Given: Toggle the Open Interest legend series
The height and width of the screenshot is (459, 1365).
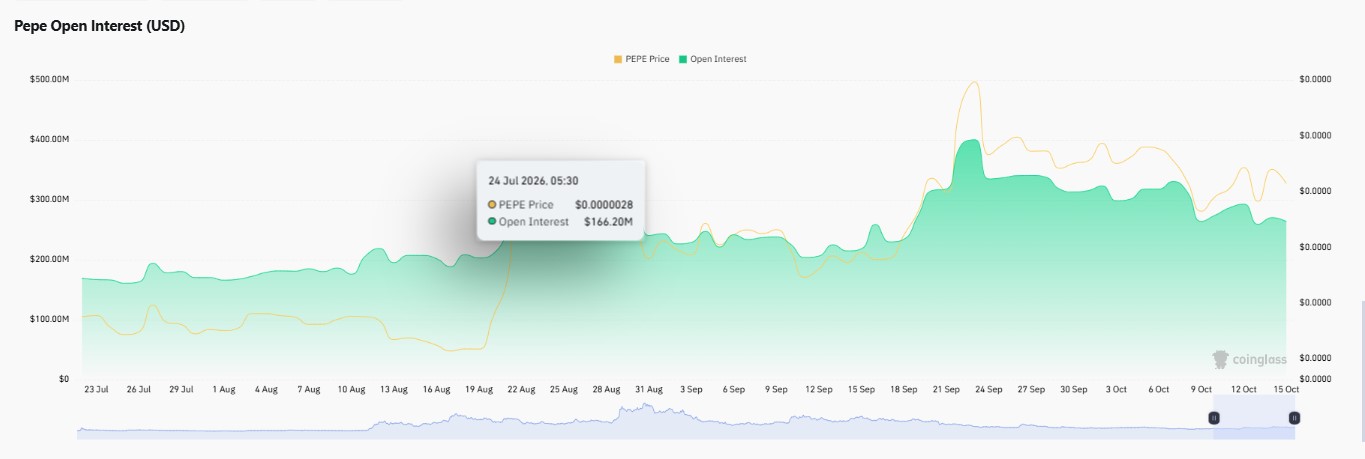Looking at the screenshot, I should (712, 59).
